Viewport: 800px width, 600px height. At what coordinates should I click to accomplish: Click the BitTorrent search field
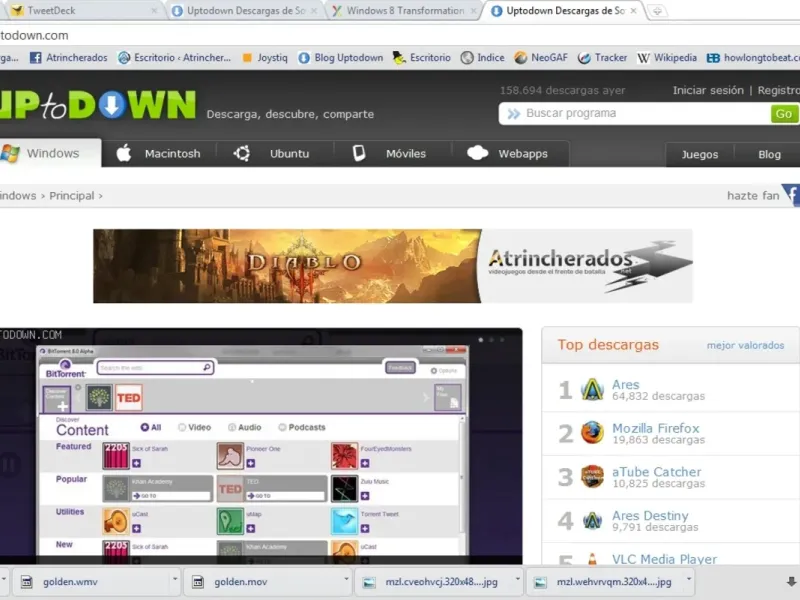[x=155, y=367]
